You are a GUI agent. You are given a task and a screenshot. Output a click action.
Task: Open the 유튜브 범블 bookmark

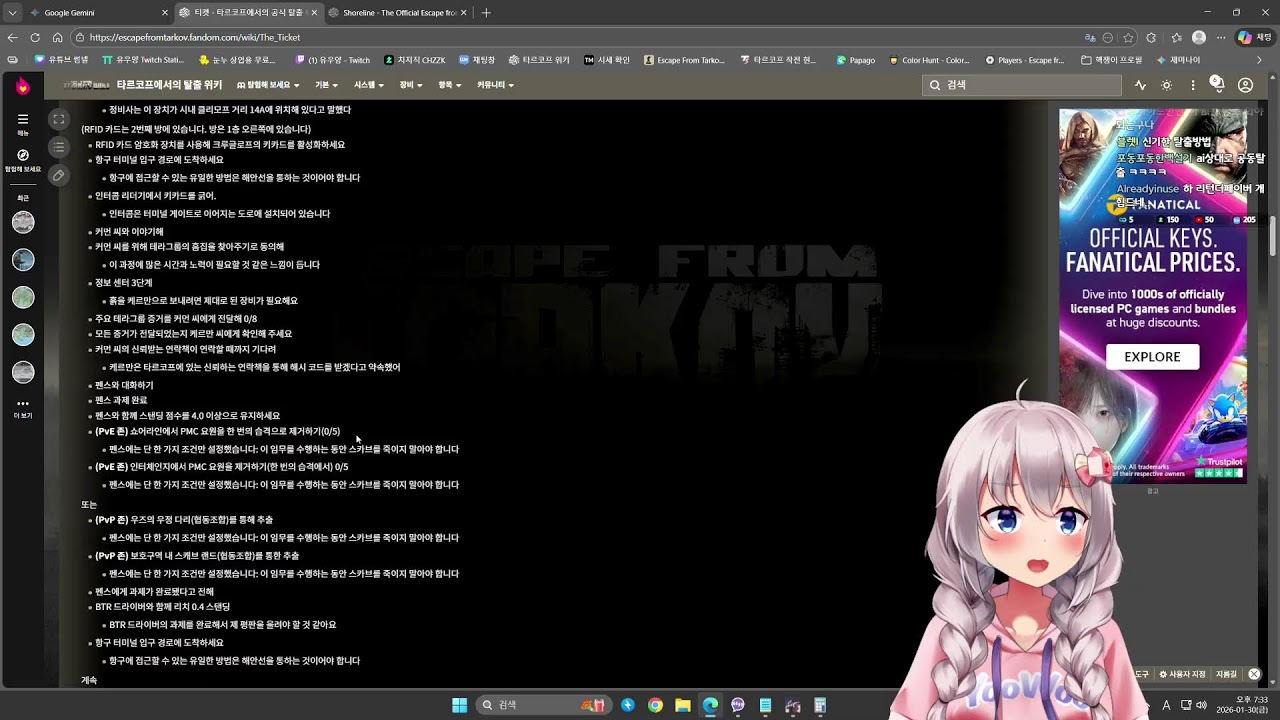(62, 60)
